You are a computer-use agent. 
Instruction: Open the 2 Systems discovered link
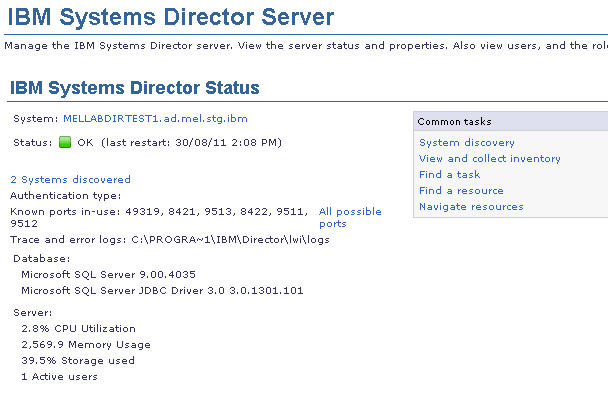tap(70, 180)
